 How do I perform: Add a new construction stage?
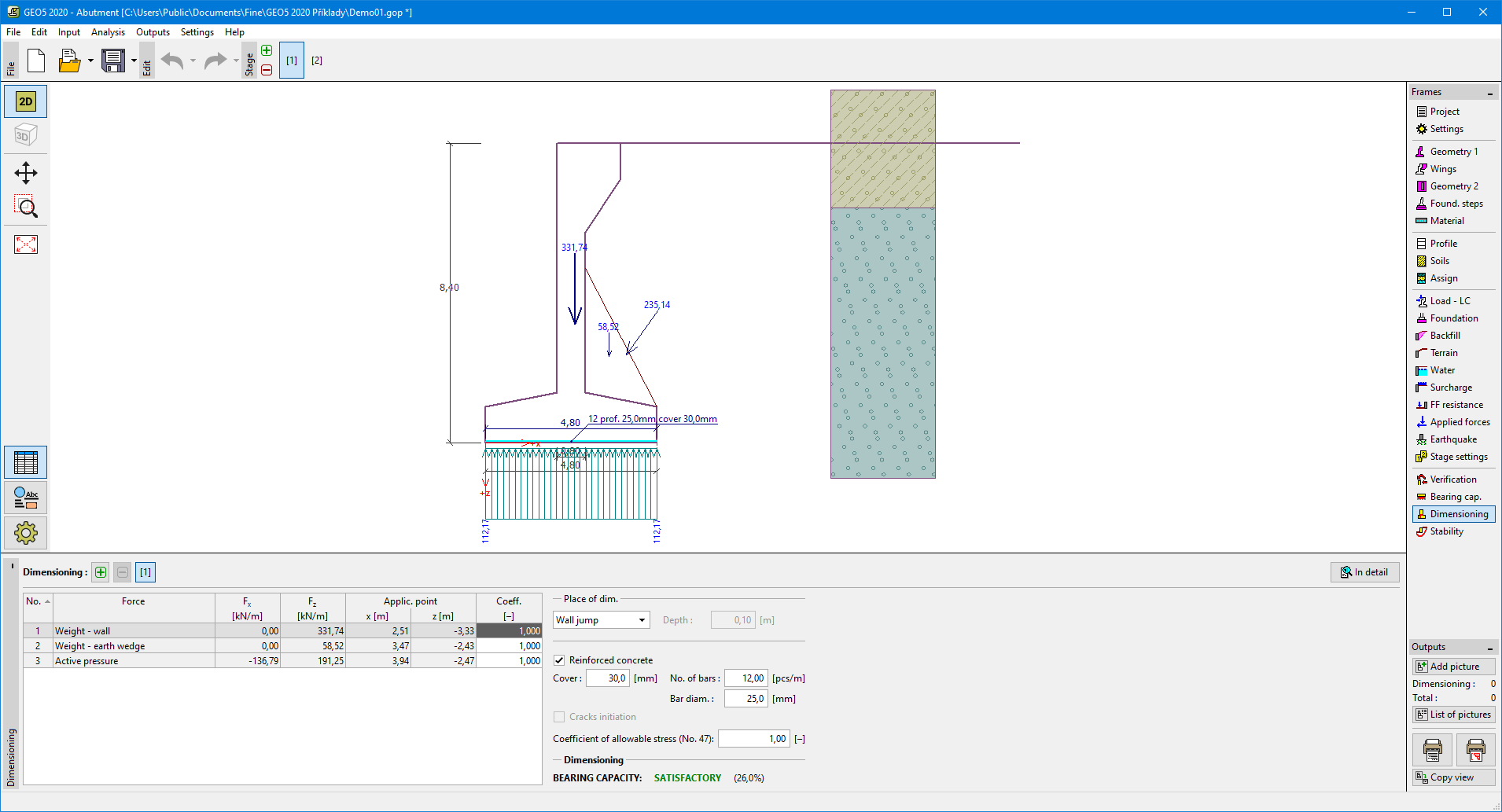click(x=267, y=51)
